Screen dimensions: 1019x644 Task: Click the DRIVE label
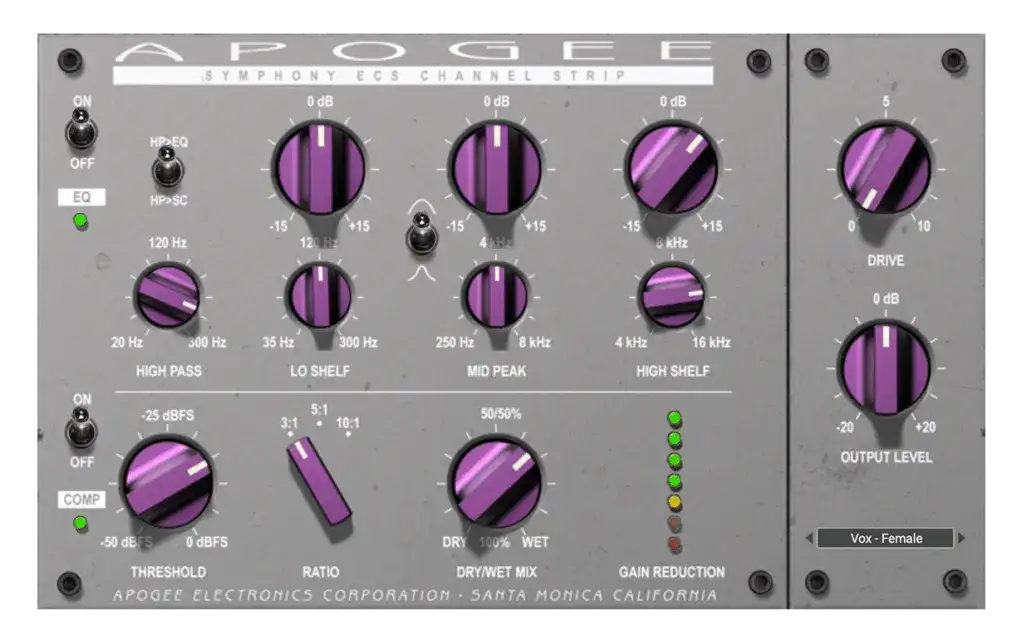(885, 261)
